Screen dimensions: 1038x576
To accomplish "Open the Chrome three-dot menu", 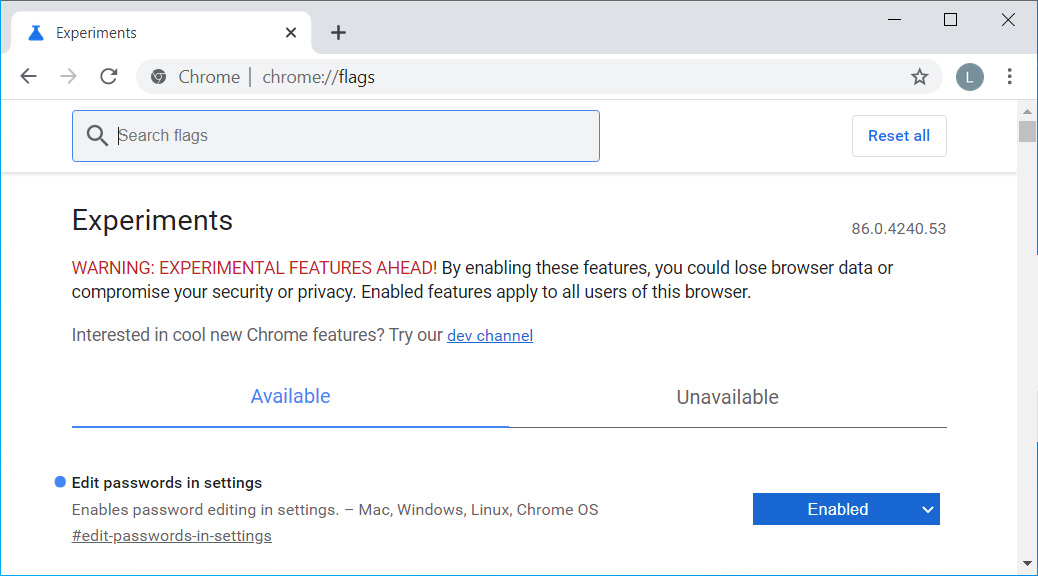I will pyautogui.click(x=1010, y=77).
